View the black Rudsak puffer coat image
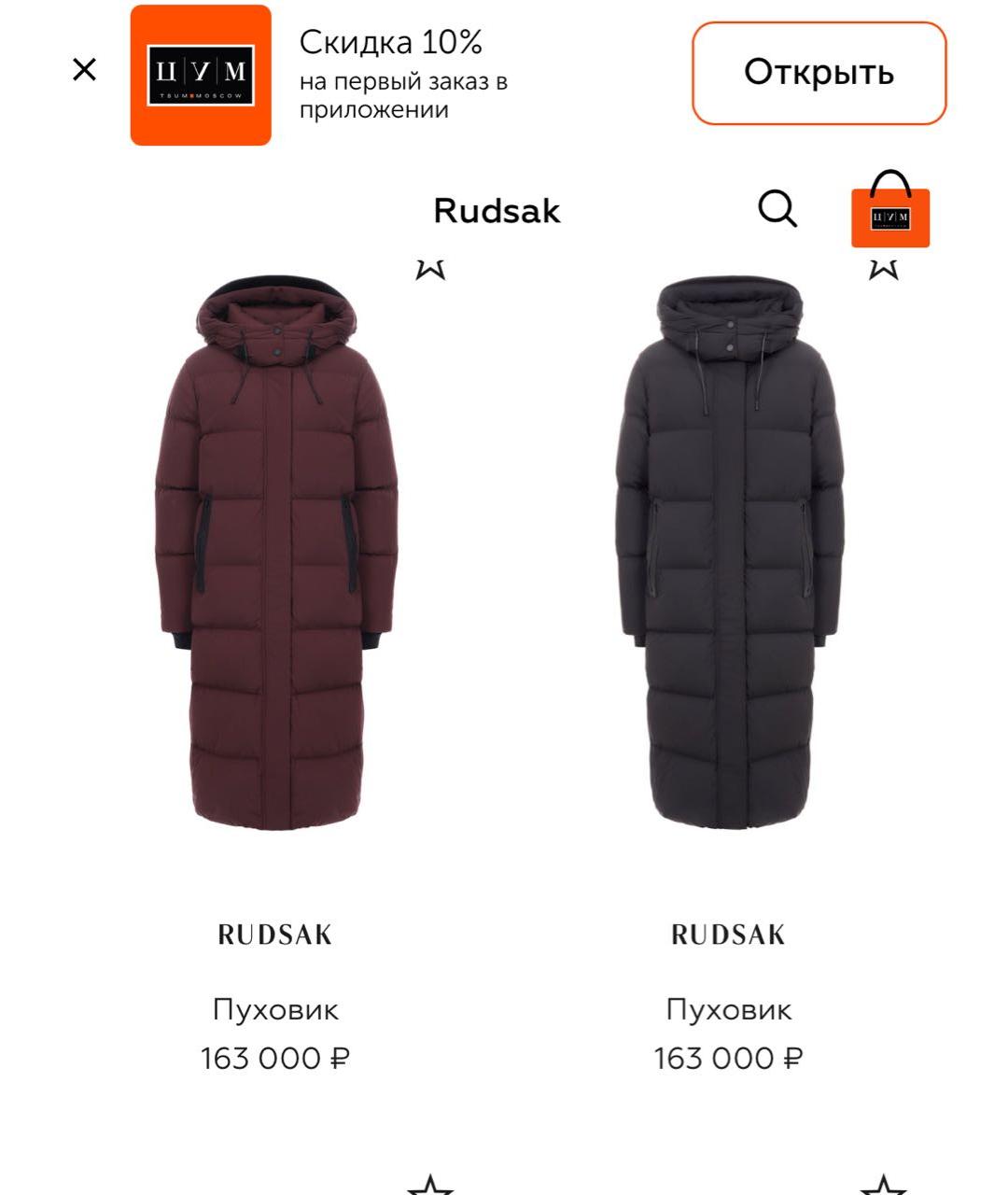 point(729,553)
